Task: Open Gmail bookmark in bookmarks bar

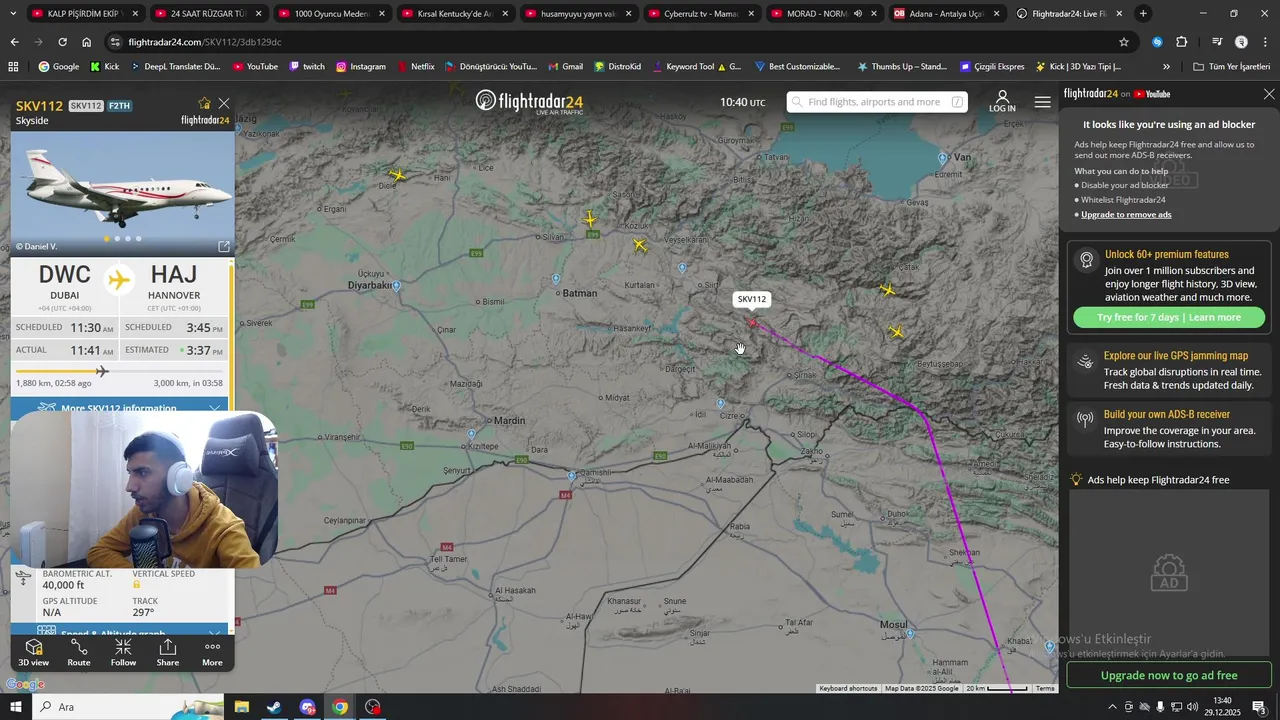Action: click(x=566, y=67)
